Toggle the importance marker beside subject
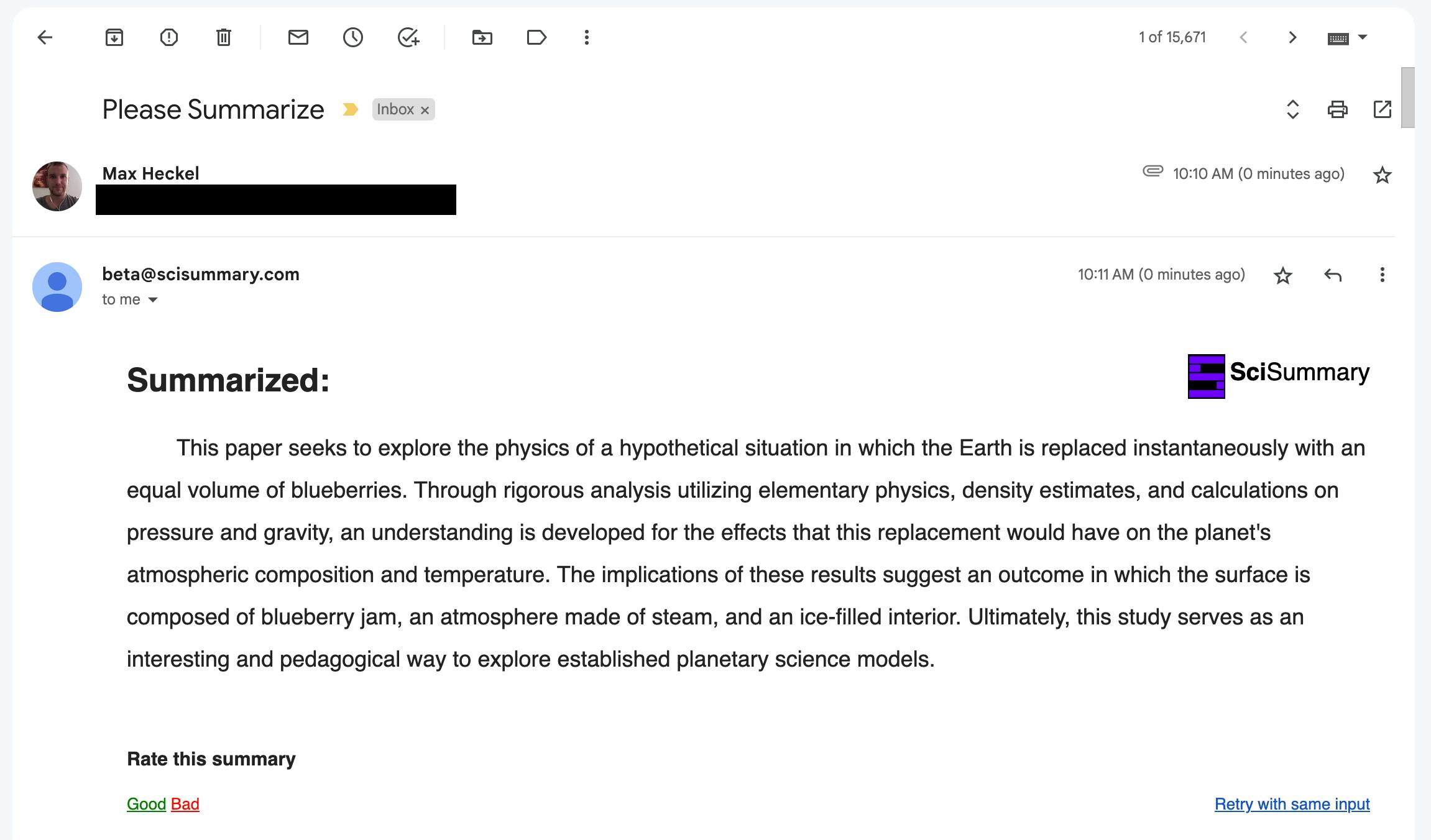Viewport: 1431px width, 840px height. click(x=351, y=109)
